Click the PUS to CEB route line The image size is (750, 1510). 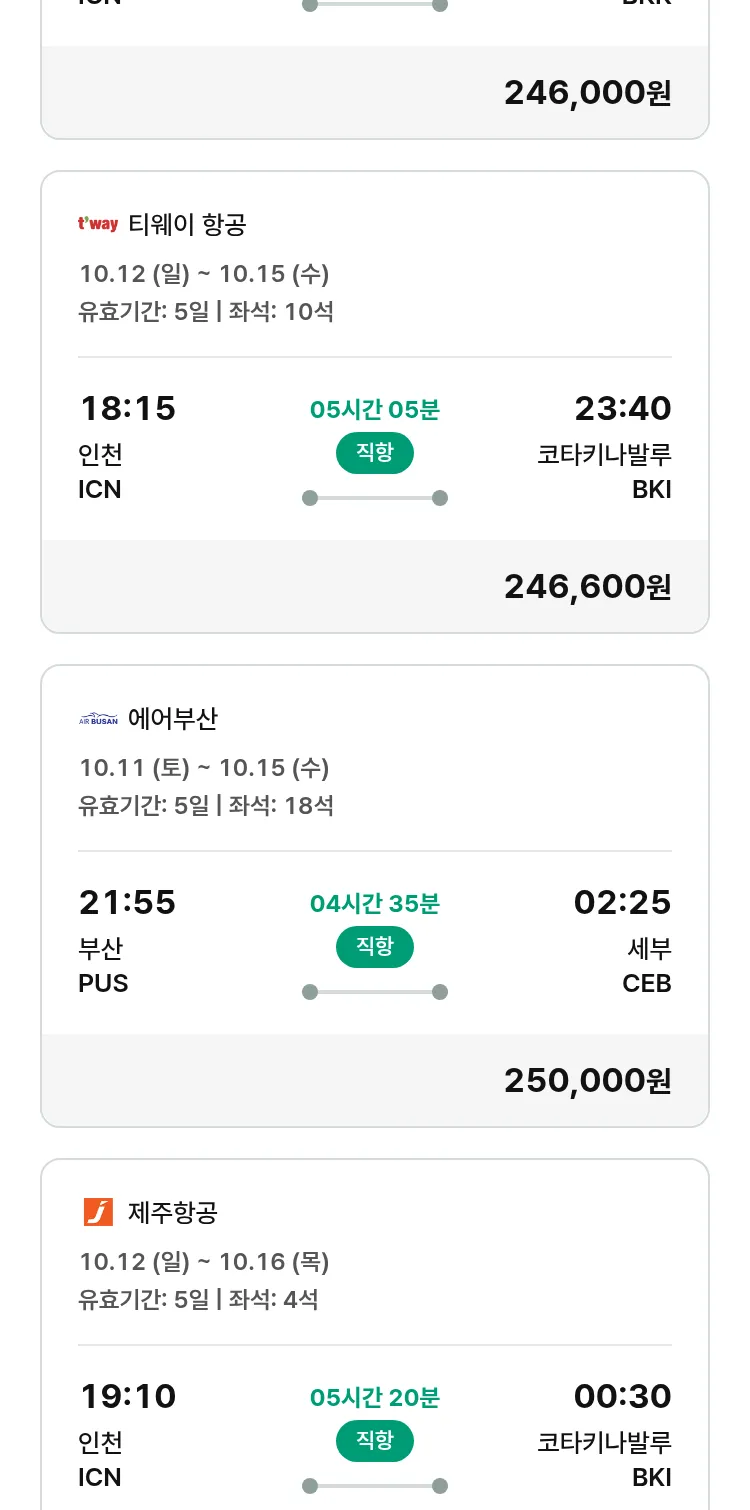375,992
